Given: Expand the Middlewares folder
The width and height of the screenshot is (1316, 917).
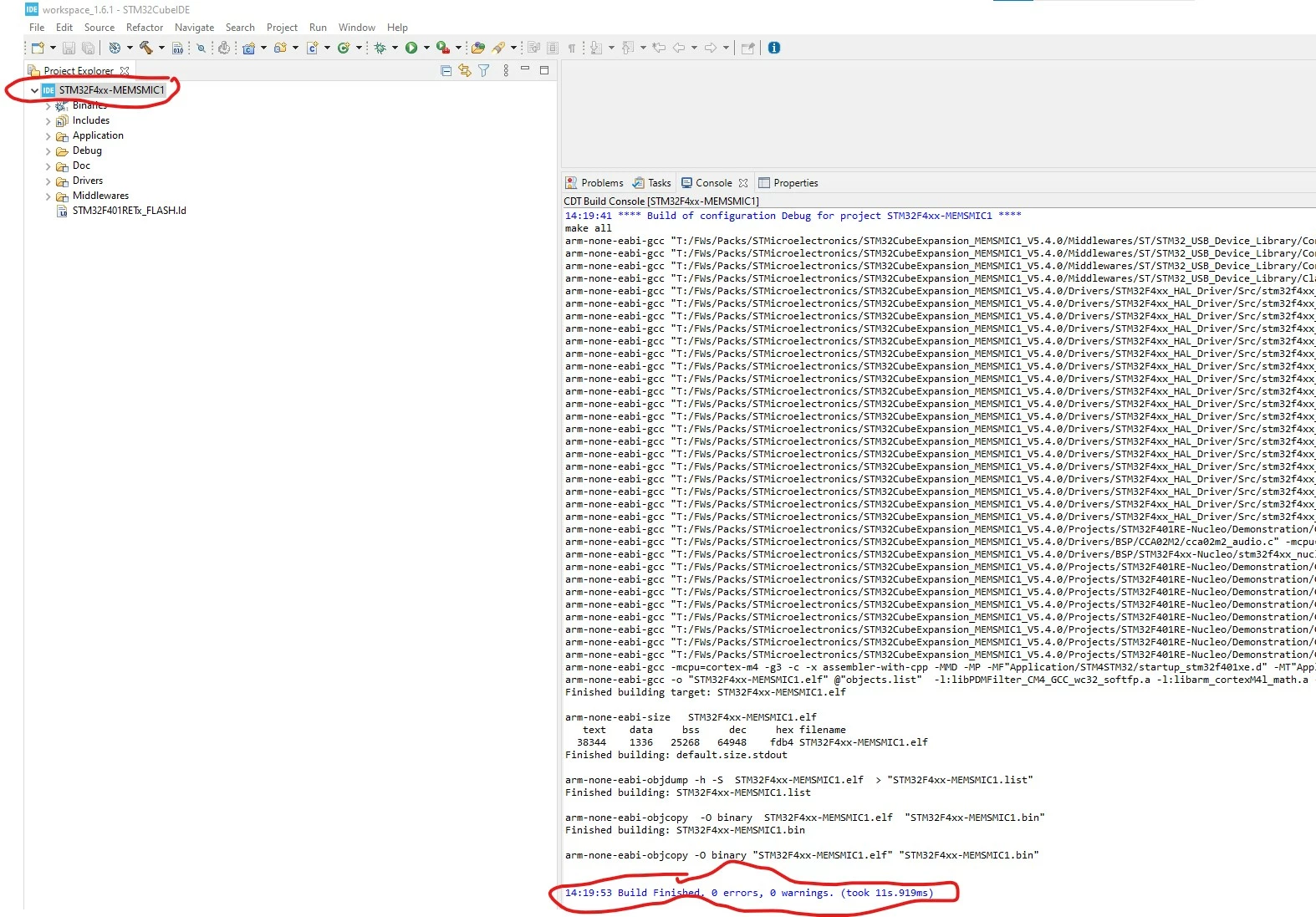Looking at the screenshot, I should pos(48,196).
